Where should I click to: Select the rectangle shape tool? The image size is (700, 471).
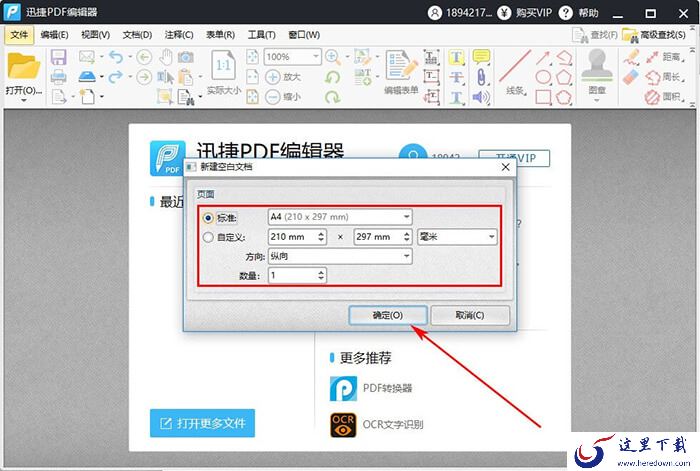[x=543, y=97]
